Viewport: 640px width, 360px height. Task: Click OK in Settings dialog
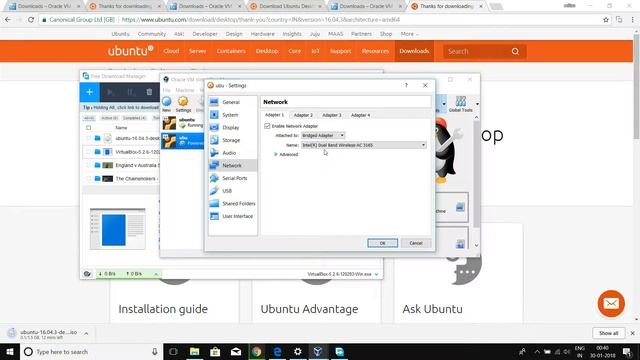point(382,243)
